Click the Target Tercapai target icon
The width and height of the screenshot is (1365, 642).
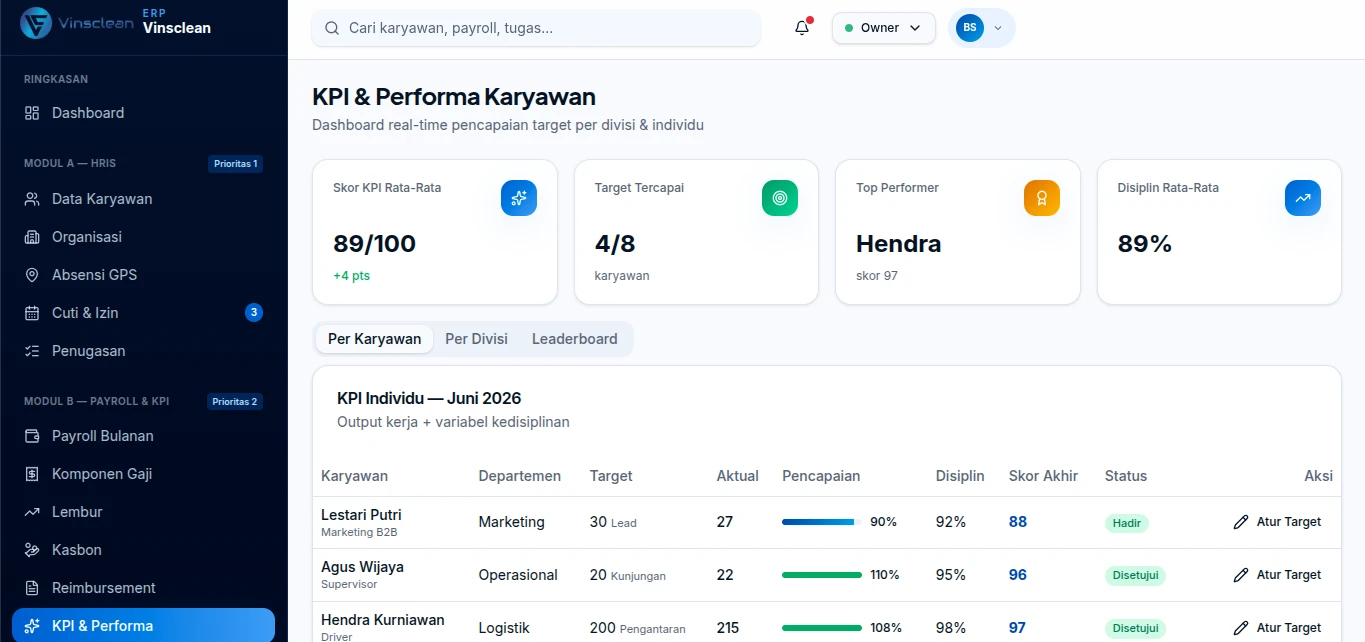click(x=780, y=198)
